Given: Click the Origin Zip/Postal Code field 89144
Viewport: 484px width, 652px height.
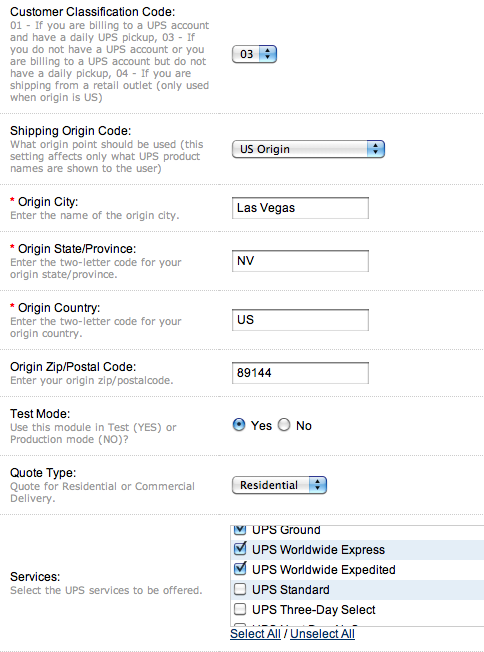Looking at the screenshot, I should [x=300, y=373].
